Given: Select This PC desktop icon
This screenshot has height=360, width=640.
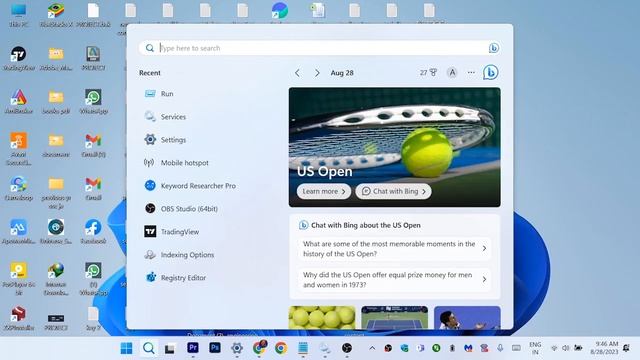Looking at the screenshot, I should click(19, 16).
